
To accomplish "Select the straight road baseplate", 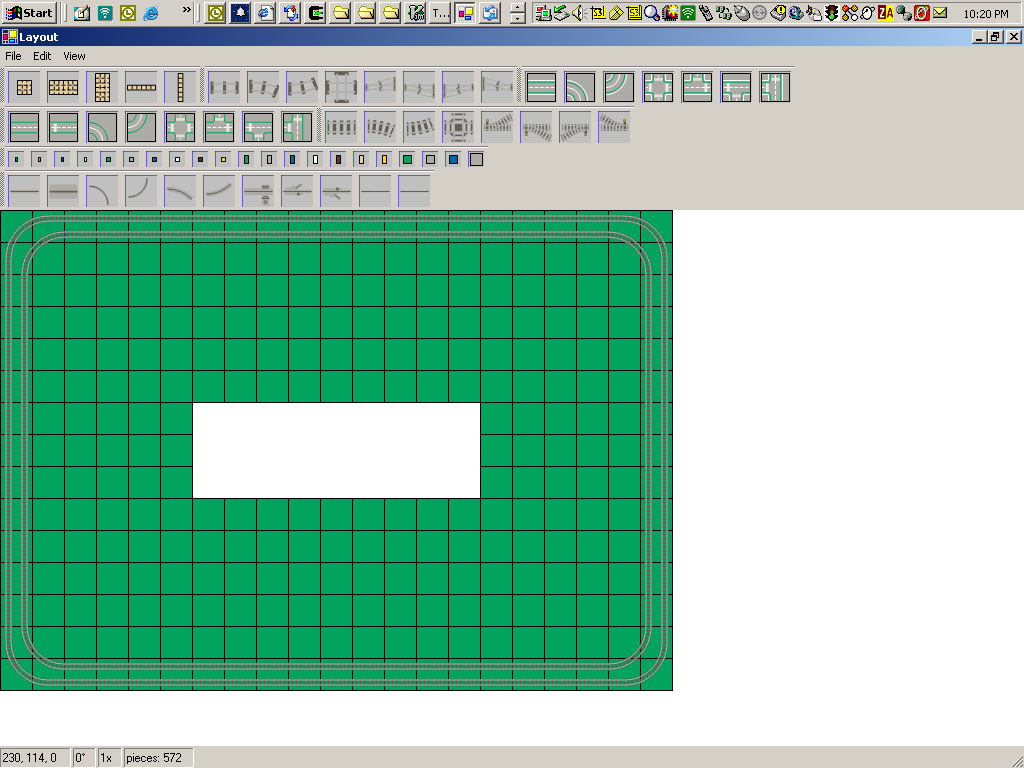I will pyautogui.click(x=540, y=87).
